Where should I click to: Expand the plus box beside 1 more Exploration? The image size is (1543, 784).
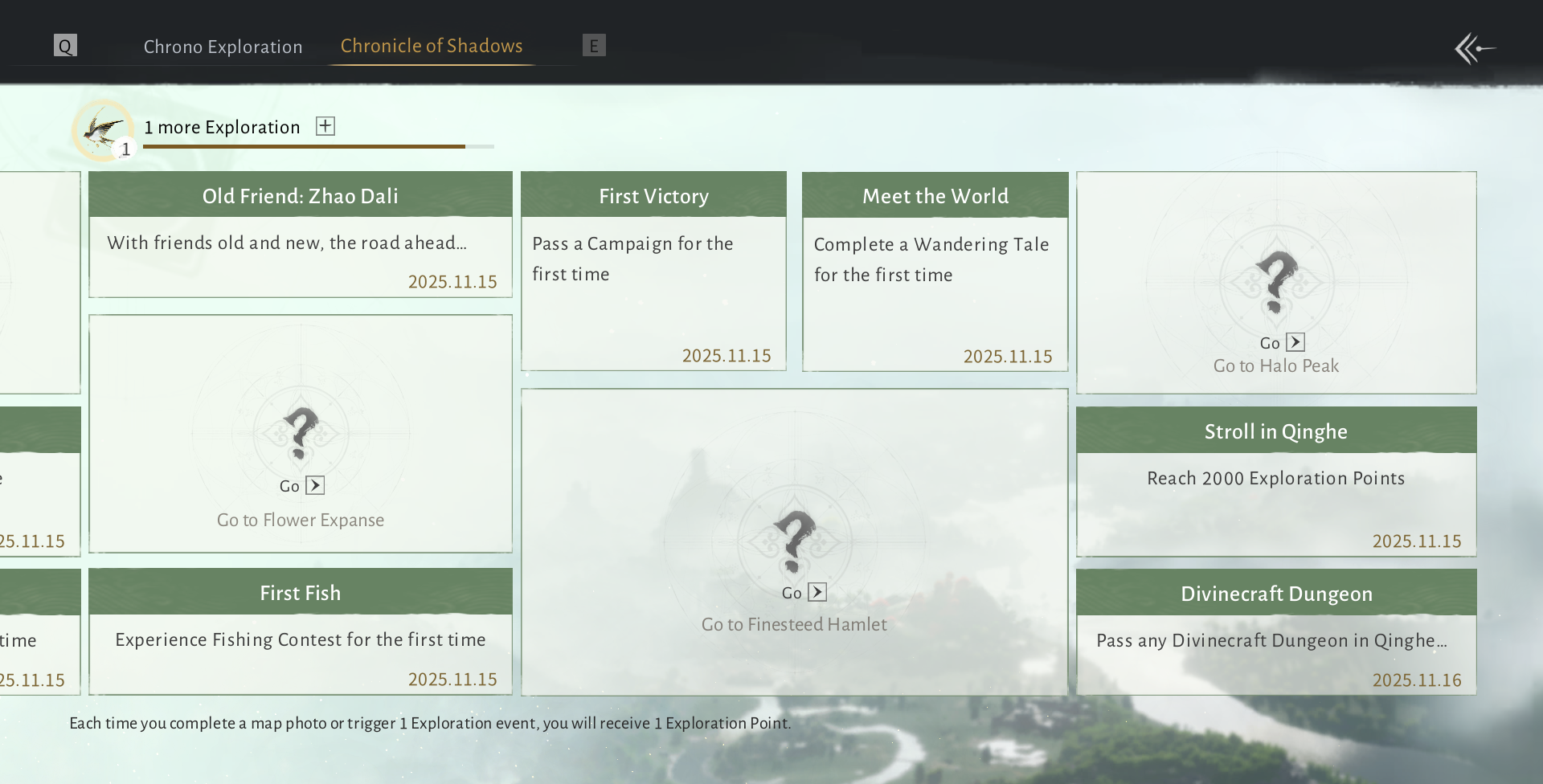point(325,126)
